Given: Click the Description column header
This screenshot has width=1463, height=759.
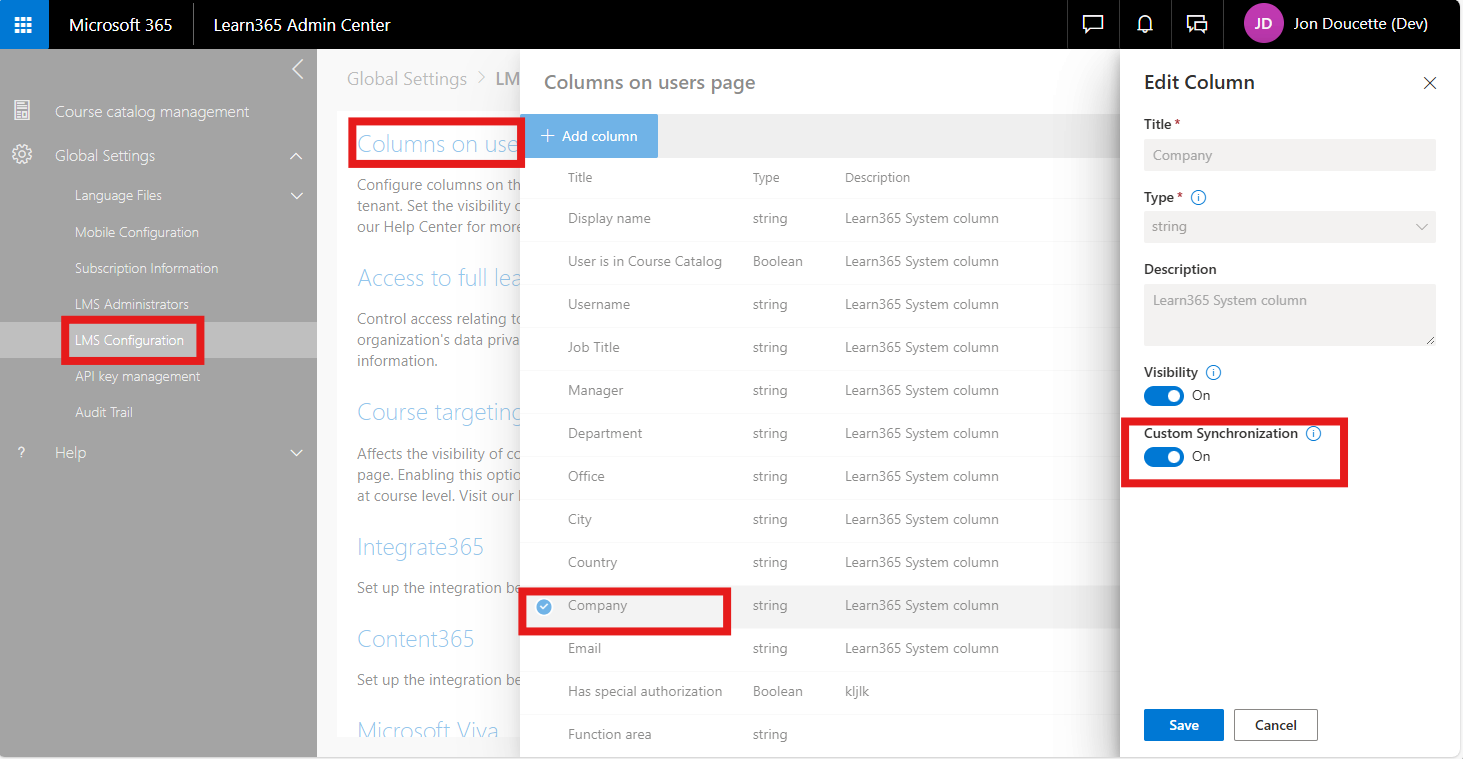Looking at the screenshot, I should coord(877,177).
